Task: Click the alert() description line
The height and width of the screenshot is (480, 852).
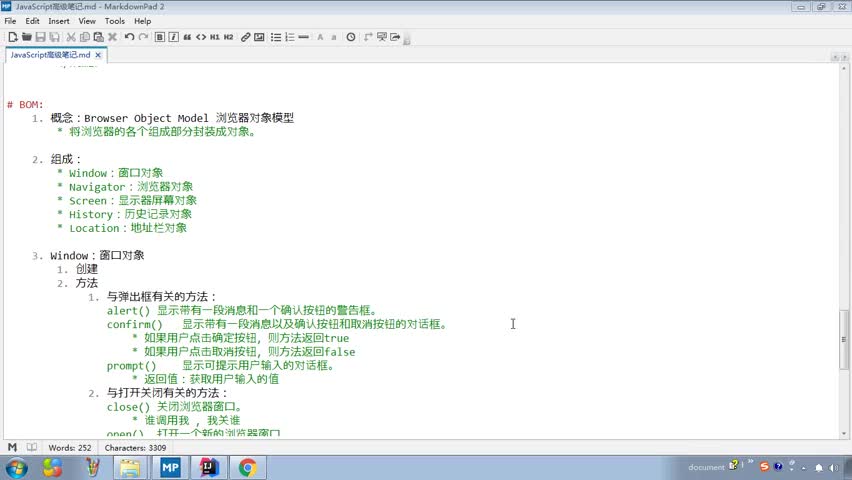Action: (242, 310)
